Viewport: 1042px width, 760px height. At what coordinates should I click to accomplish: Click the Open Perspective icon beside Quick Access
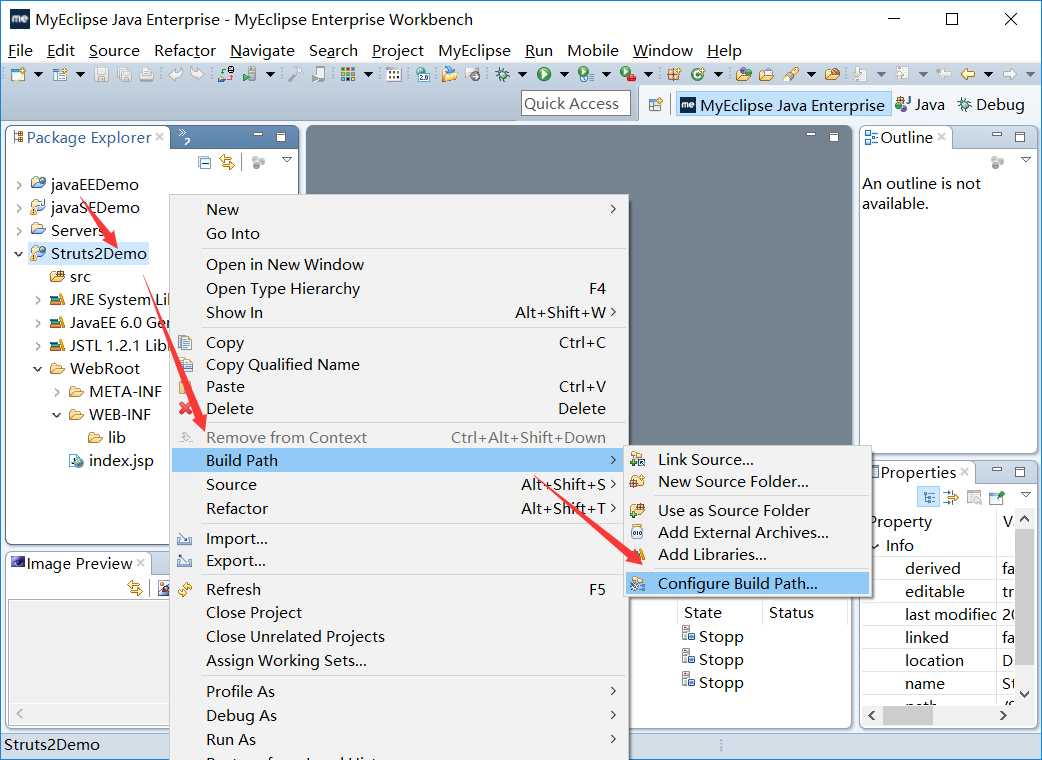click(x=655, y=104)
